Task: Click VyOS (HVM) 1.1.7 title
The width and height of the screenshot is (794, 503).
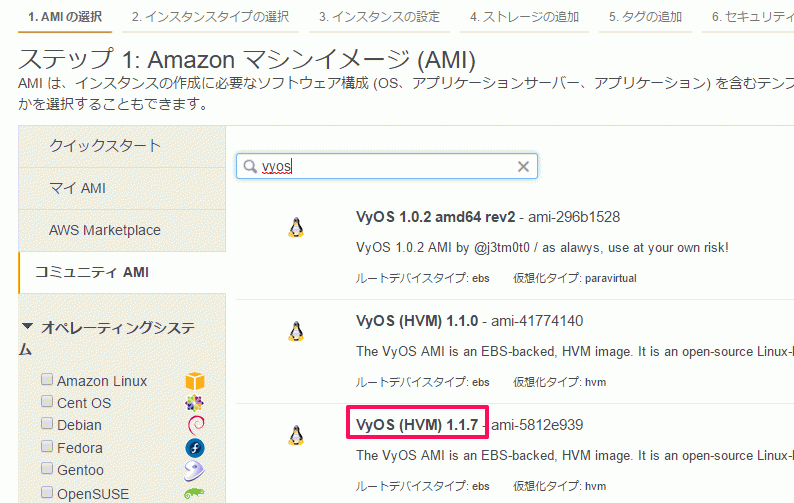Action: tap(417, 424)
